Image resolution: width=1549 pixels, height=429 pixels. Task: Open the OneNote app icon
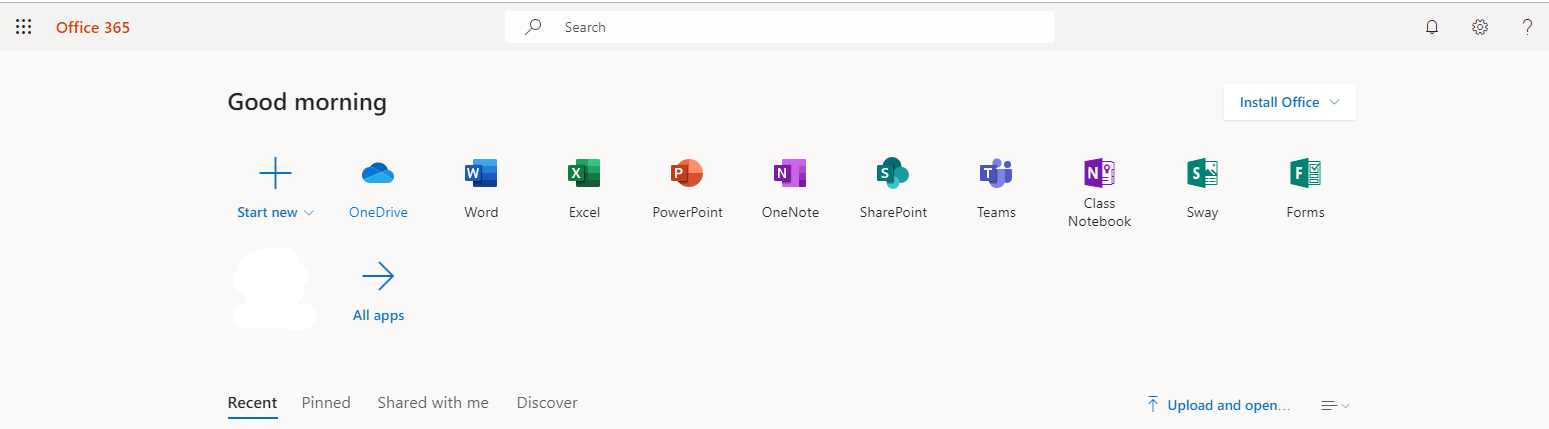pos(790,174)
